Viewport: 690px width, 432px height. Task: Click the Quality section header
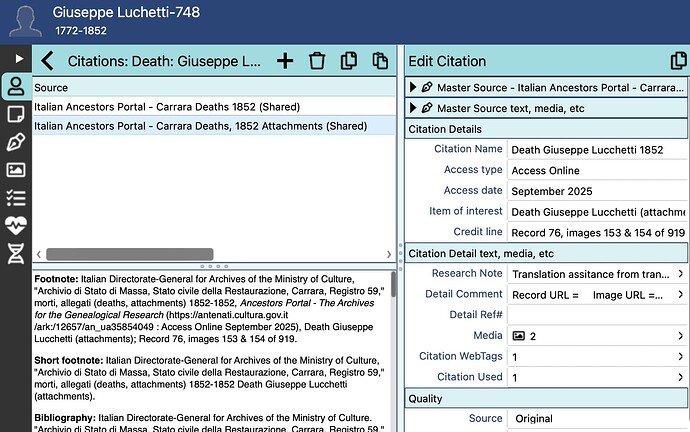click(546, 398)
